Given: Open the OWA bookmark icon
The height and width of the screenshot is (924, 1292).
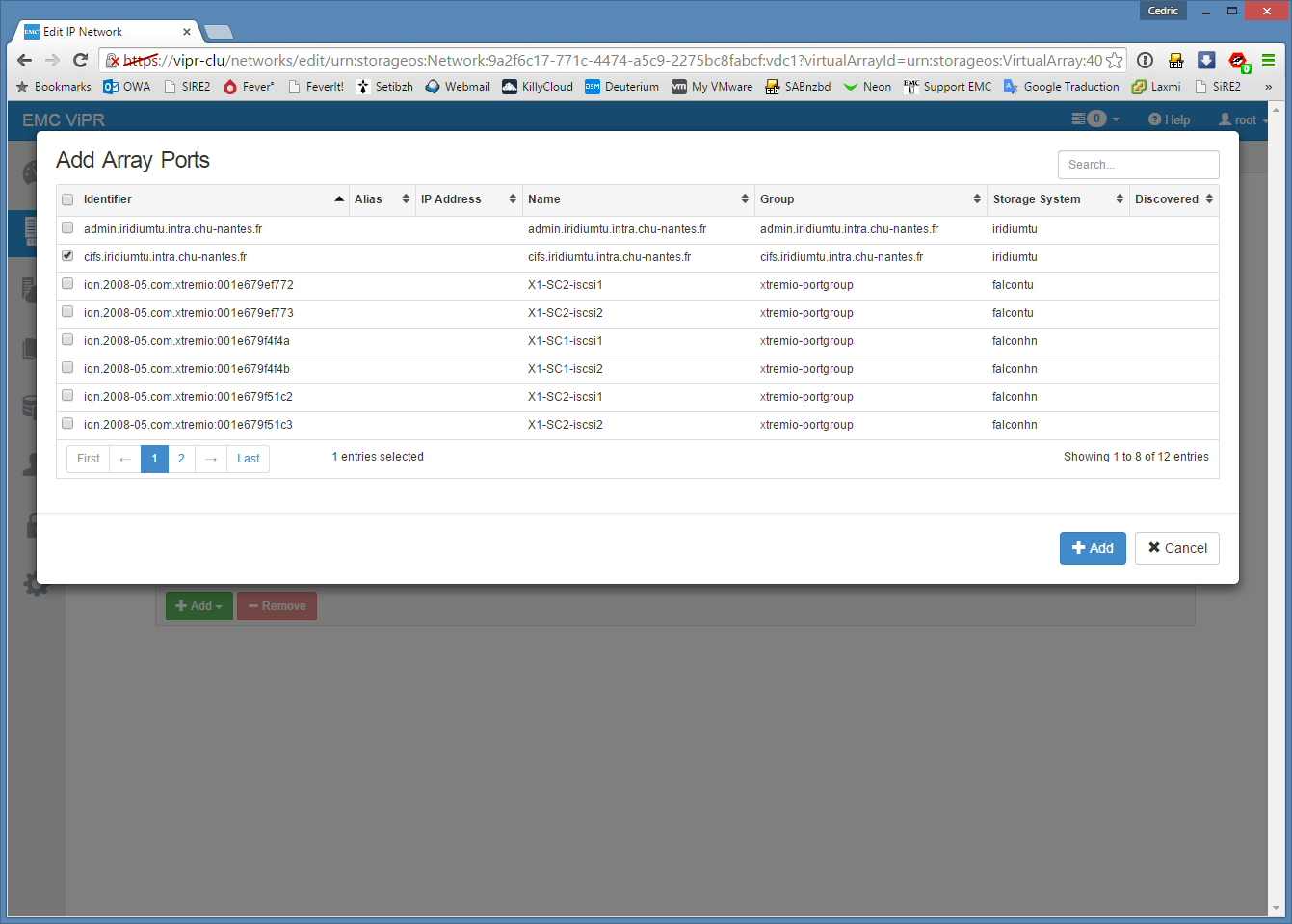Looking at the screenshot, I should tap(111, 87).
